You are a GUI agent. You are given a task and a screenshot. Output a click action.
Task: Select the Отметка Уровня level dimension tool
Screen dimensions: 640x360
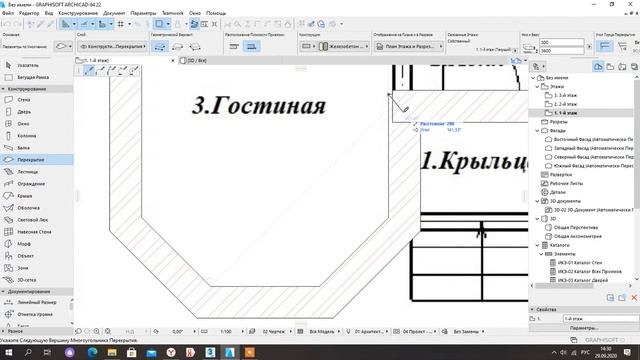point(35,314)
